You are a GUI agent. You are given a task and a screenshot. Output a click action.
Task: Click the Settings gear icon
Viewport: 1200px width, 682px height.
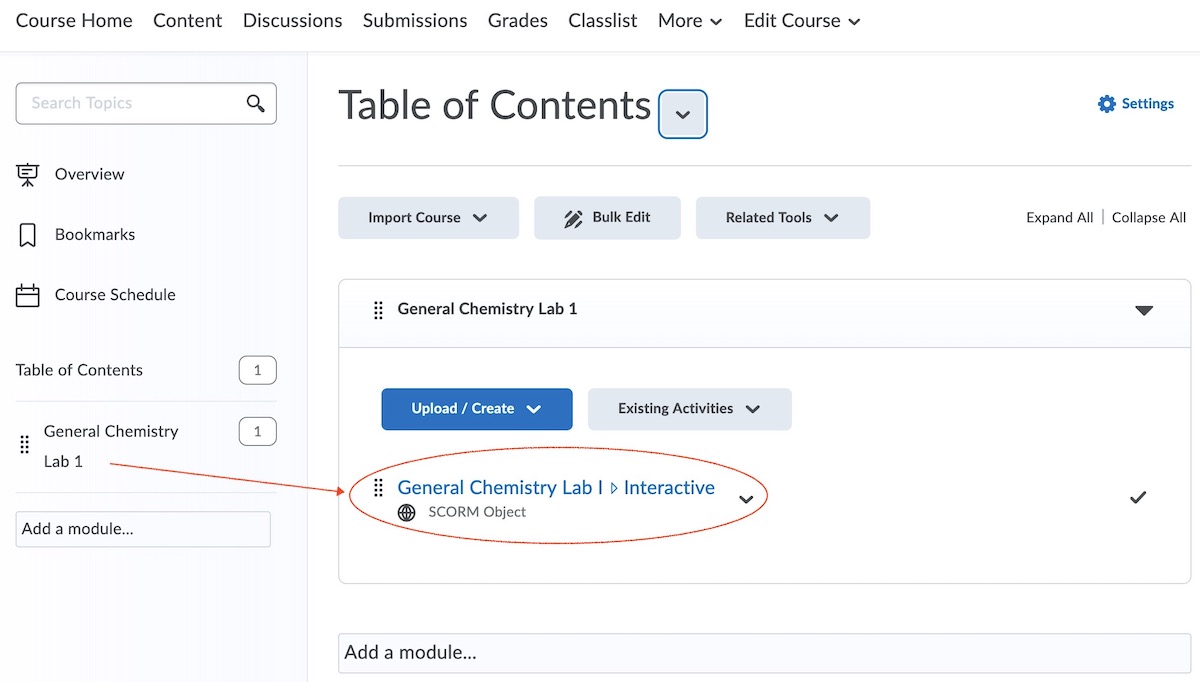coord(1106,104)
